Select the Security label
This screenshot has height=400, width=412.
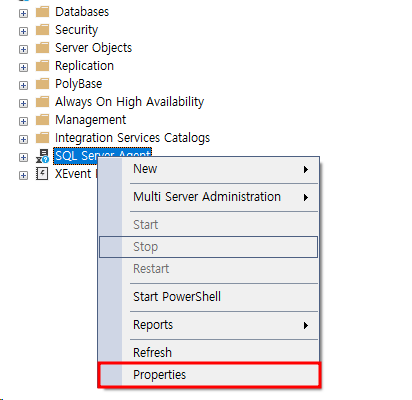click(76, 30)
